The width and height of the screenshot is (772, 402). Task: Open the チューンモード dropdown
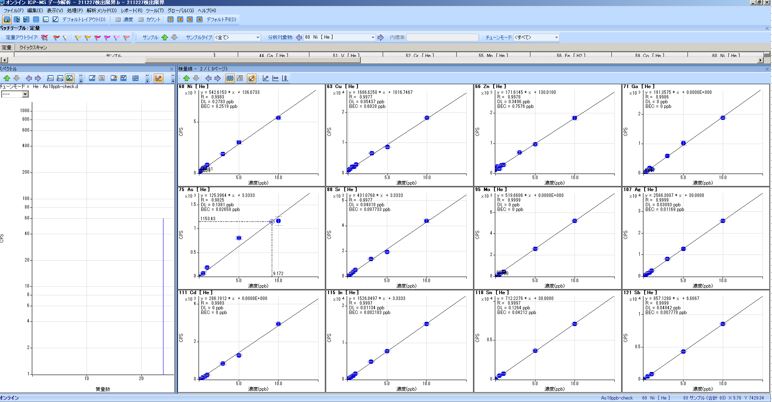pyautogui.click(x=533, y=35)
